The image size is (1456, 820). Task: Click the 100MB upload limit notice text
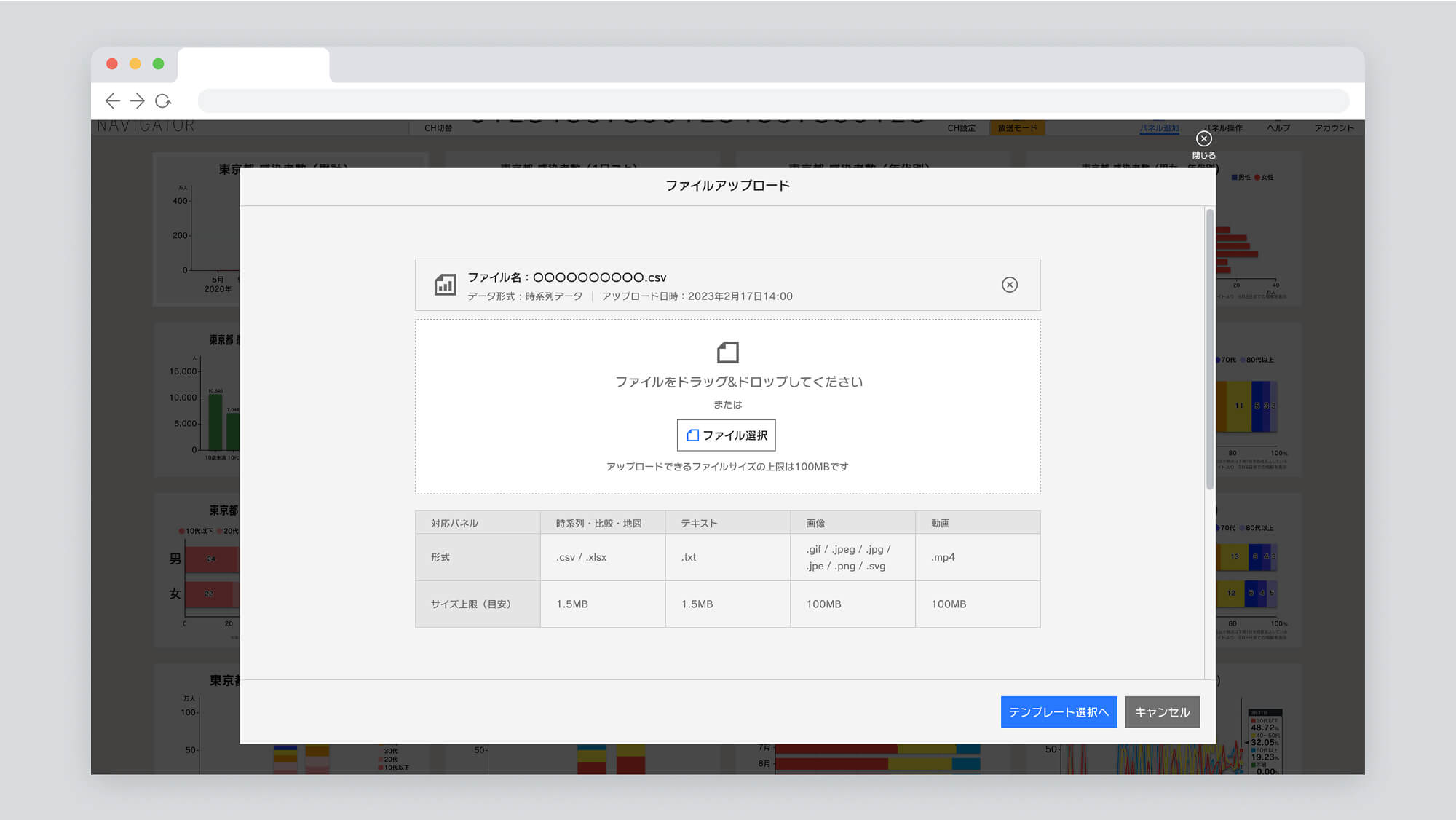(x=727, y=467)
